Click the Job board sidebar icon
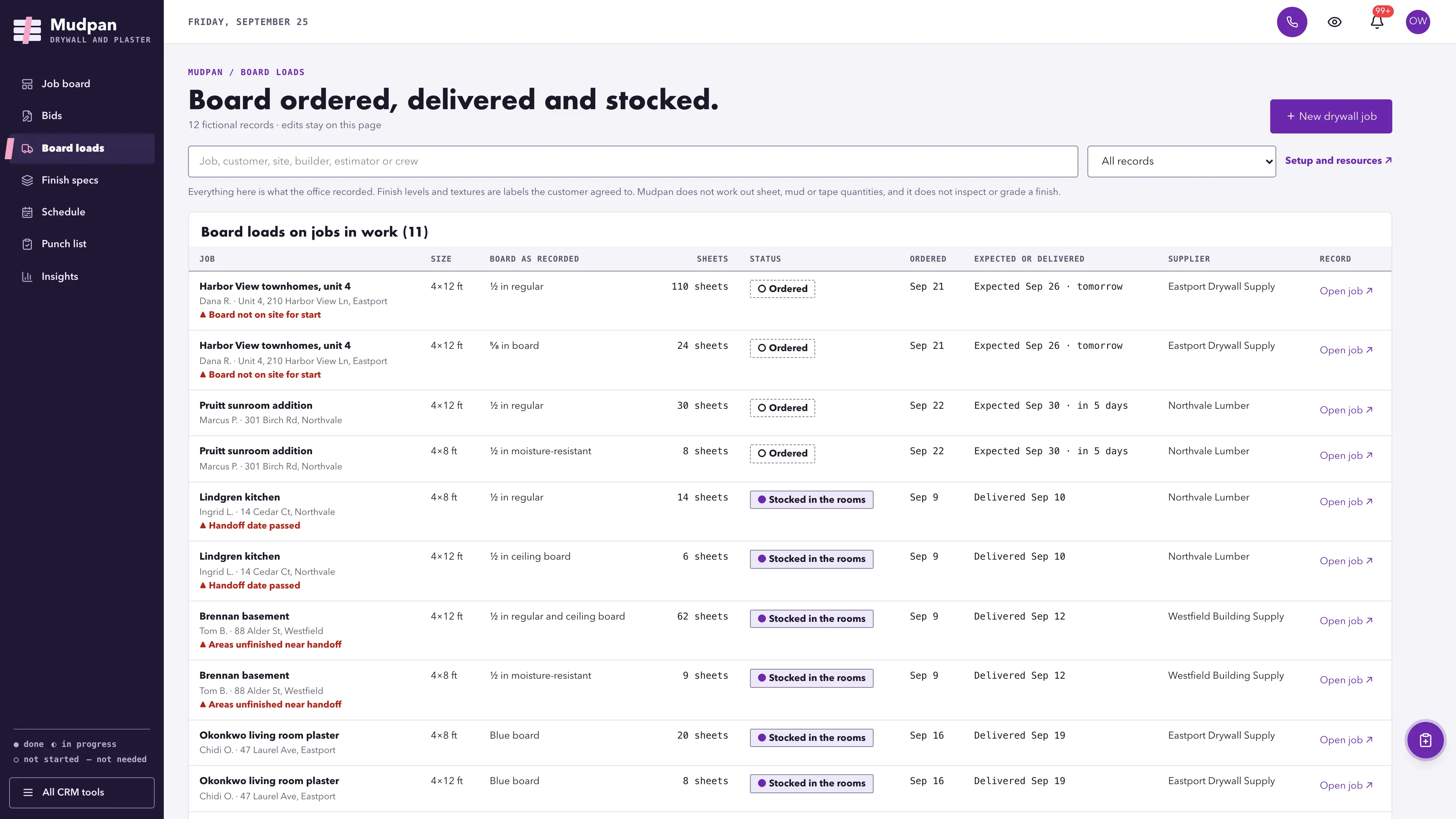The image size is (1456, 819). [x=27, y=84]
